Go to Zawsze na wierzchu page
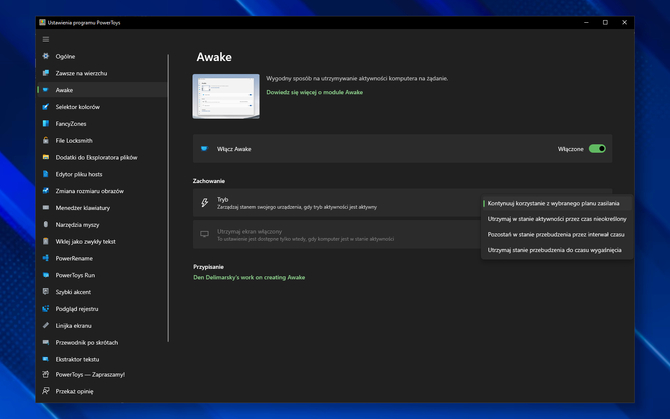 point(102,73)
